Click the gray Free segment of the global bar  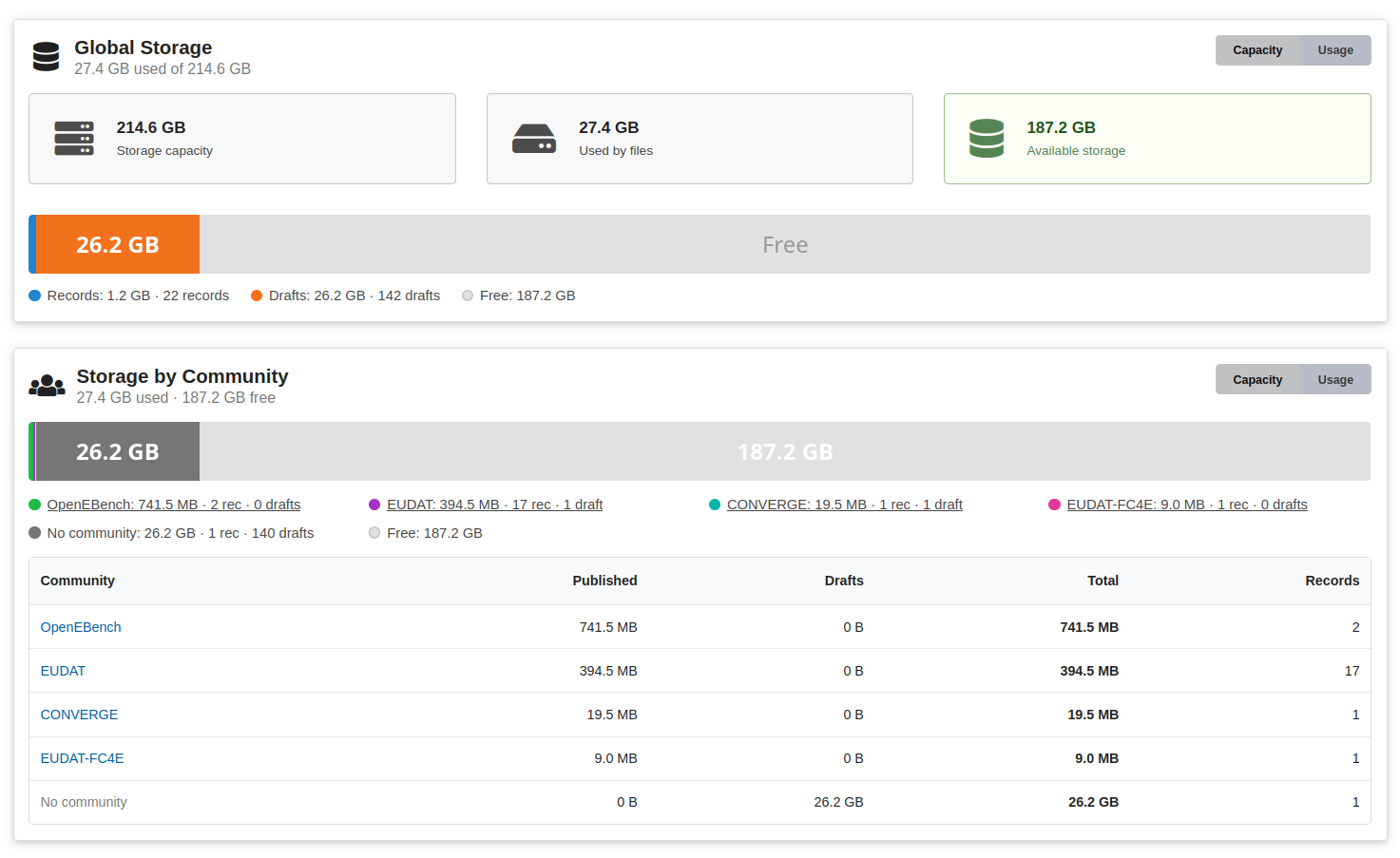click(x=785, y=244)
